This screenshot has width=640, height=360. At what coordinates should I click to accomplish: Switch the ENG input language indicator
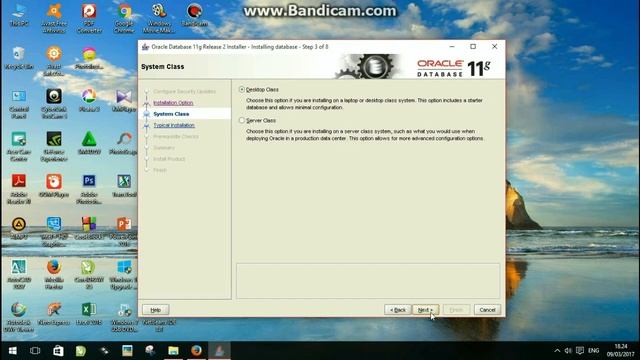coord(593,351)
